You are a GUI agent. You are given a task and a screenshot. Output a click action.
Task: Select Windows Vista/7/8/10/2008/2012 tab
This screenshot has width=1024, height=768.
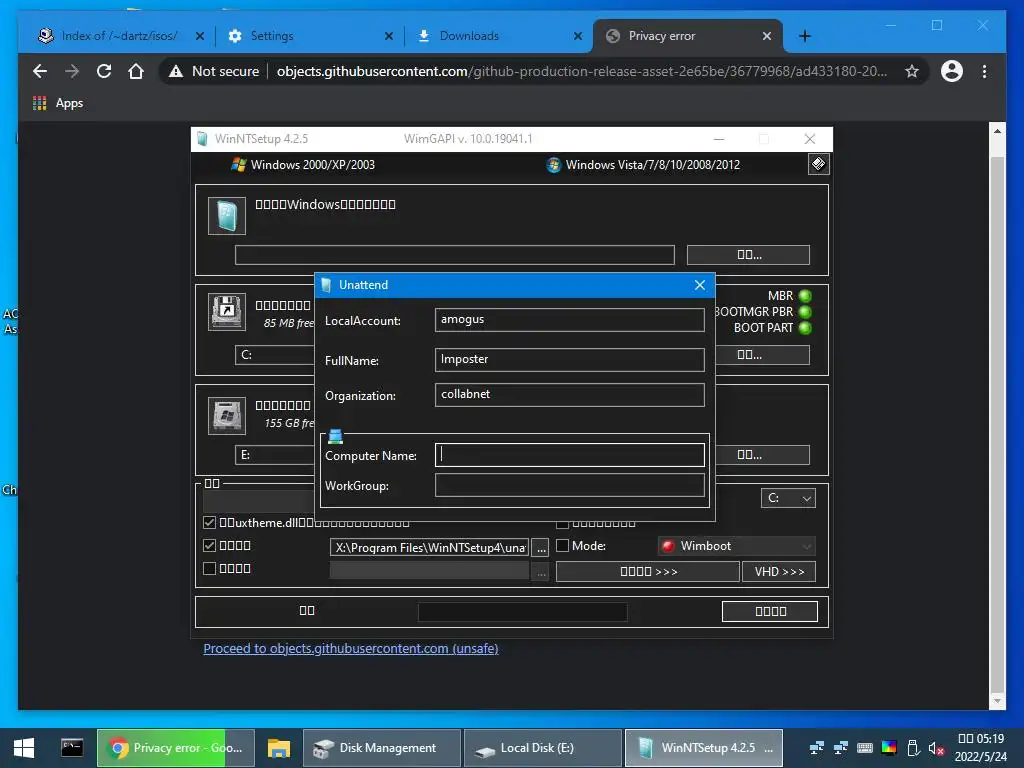tap(643, 165)
